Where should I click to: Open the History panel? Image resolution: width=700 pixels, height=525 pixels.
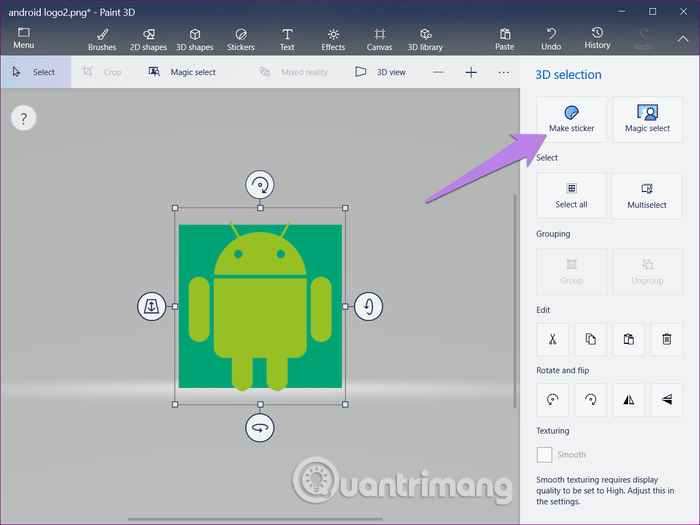[597, 38]
